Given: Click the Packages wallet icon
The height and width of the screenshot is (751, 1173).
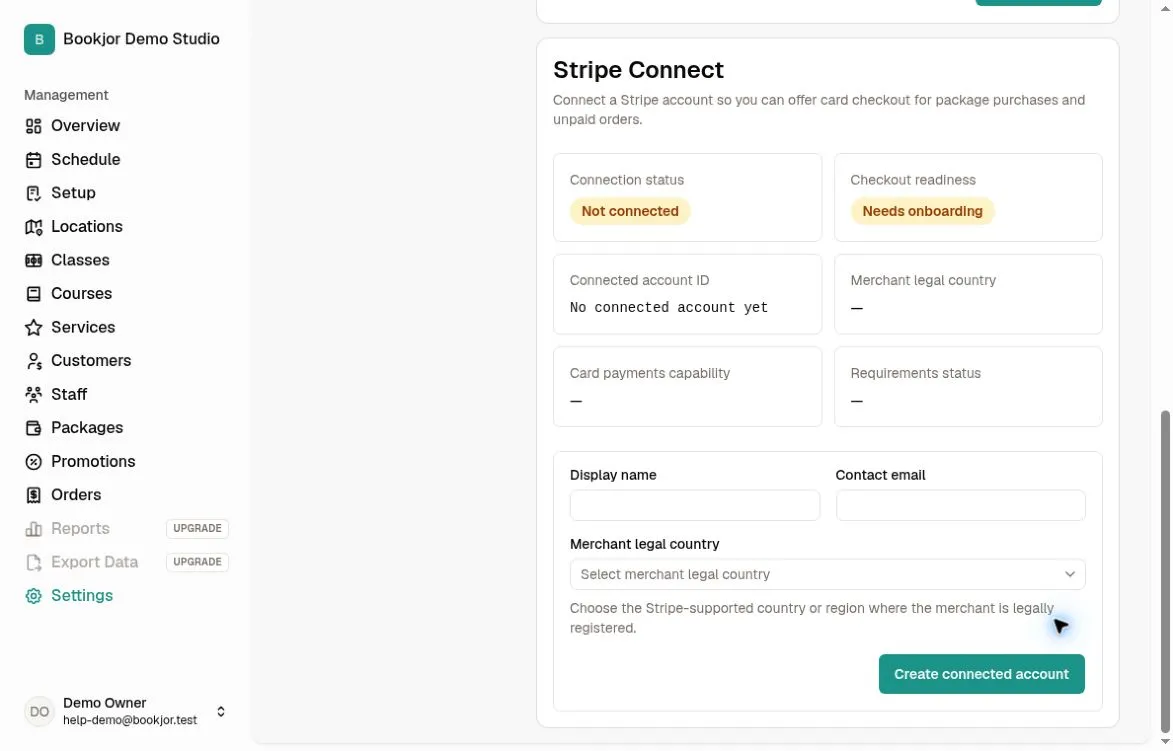Looking at the screenshot, I should click(x=34, y=428).
